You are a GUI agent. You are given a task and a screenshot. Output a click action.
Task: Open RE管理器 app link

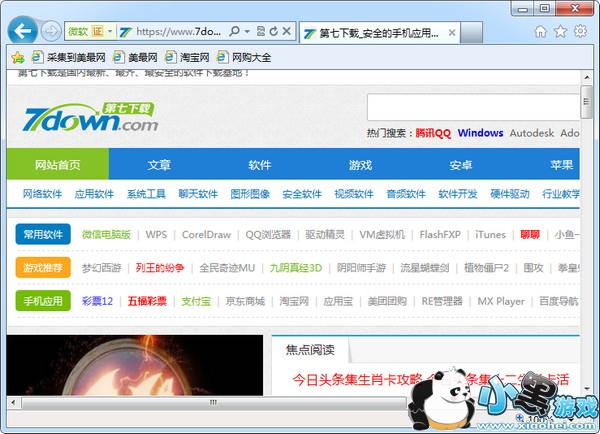(442, 301)
